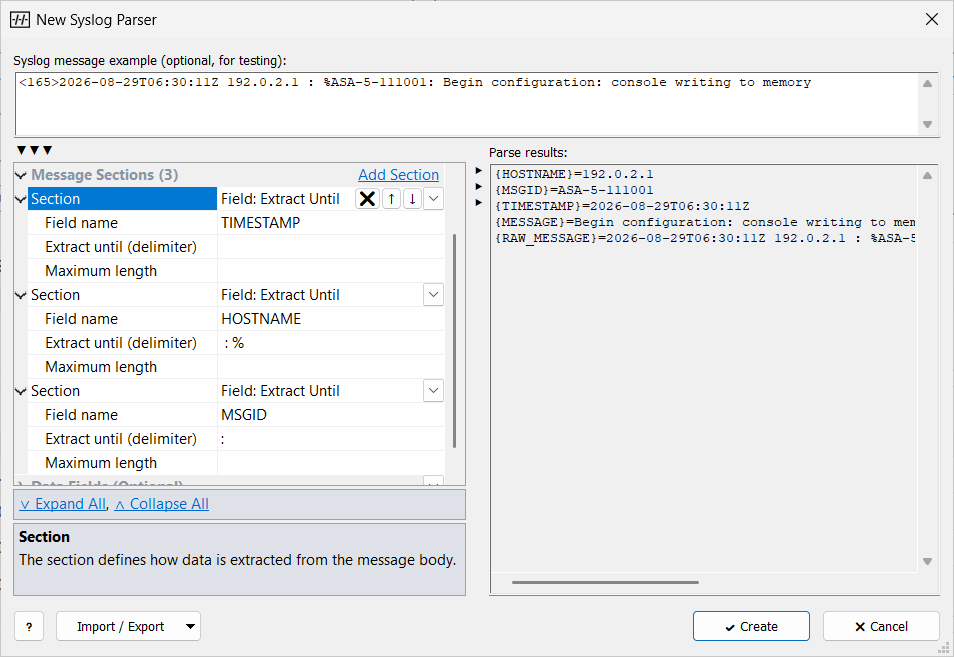Close the New Syslog Parser dialog
Screen dimensions: 954x657
click(x=931, y=19)
